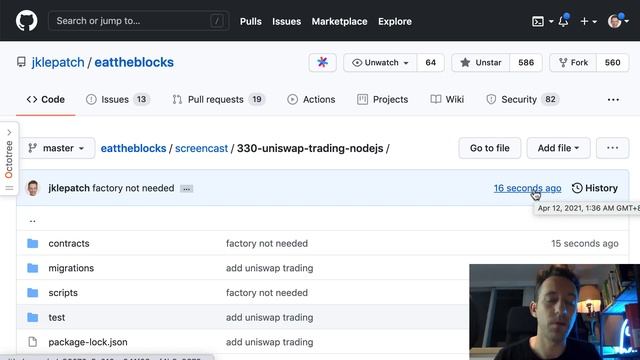Click jklepatch commit author avatar
Screen dimensions: 640x360
click(33, 188)
